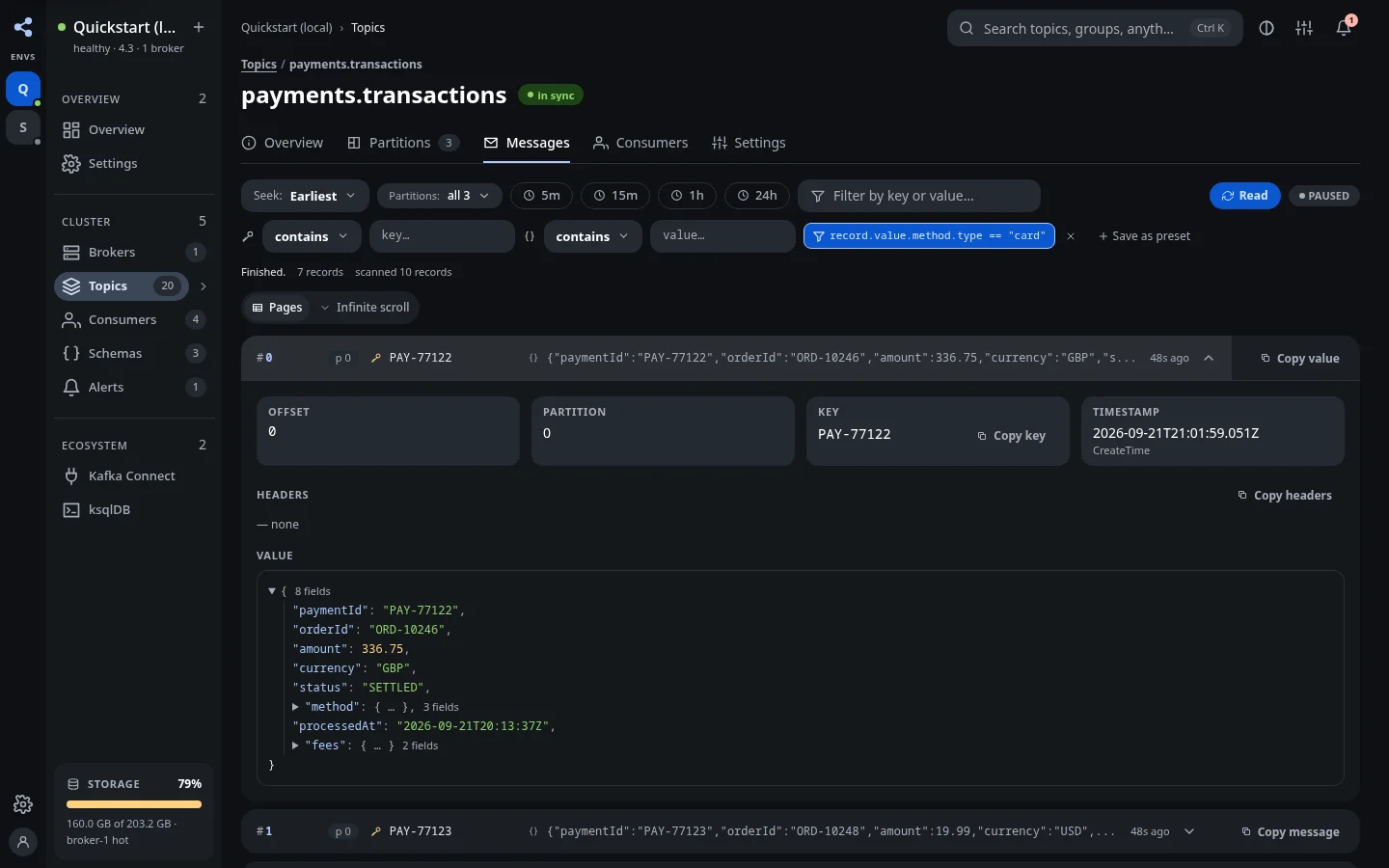Image resolution: width=1389 pixels, height=868 pixels.
Task: Switch to topic Overview tab
Action: coord(283,143)
